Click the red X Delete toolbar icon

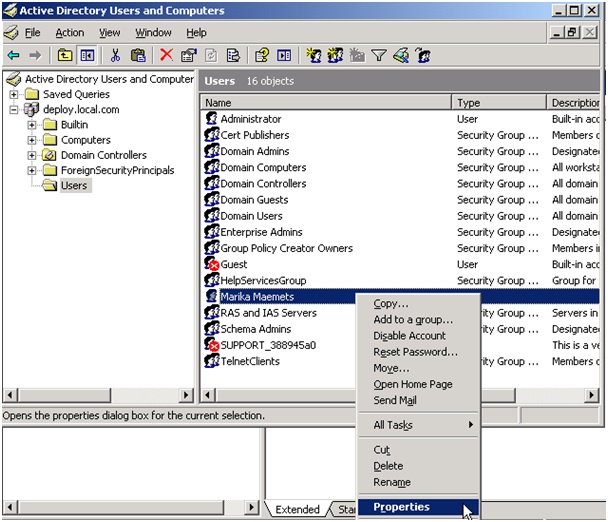click(x=166, y=55)
